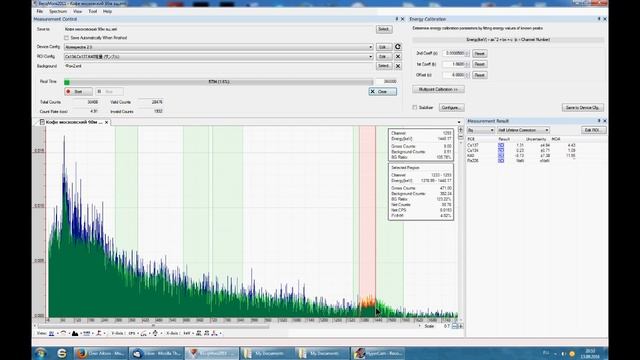Click Save to Device Cfg button
The height and width of the screenshot is (360, 640).
point(582,107)
